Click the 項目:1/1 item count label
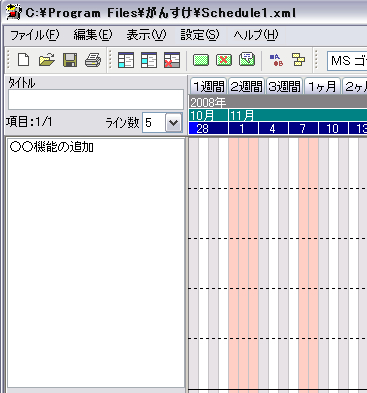The image size is (367, 393). tap(29, 122)
